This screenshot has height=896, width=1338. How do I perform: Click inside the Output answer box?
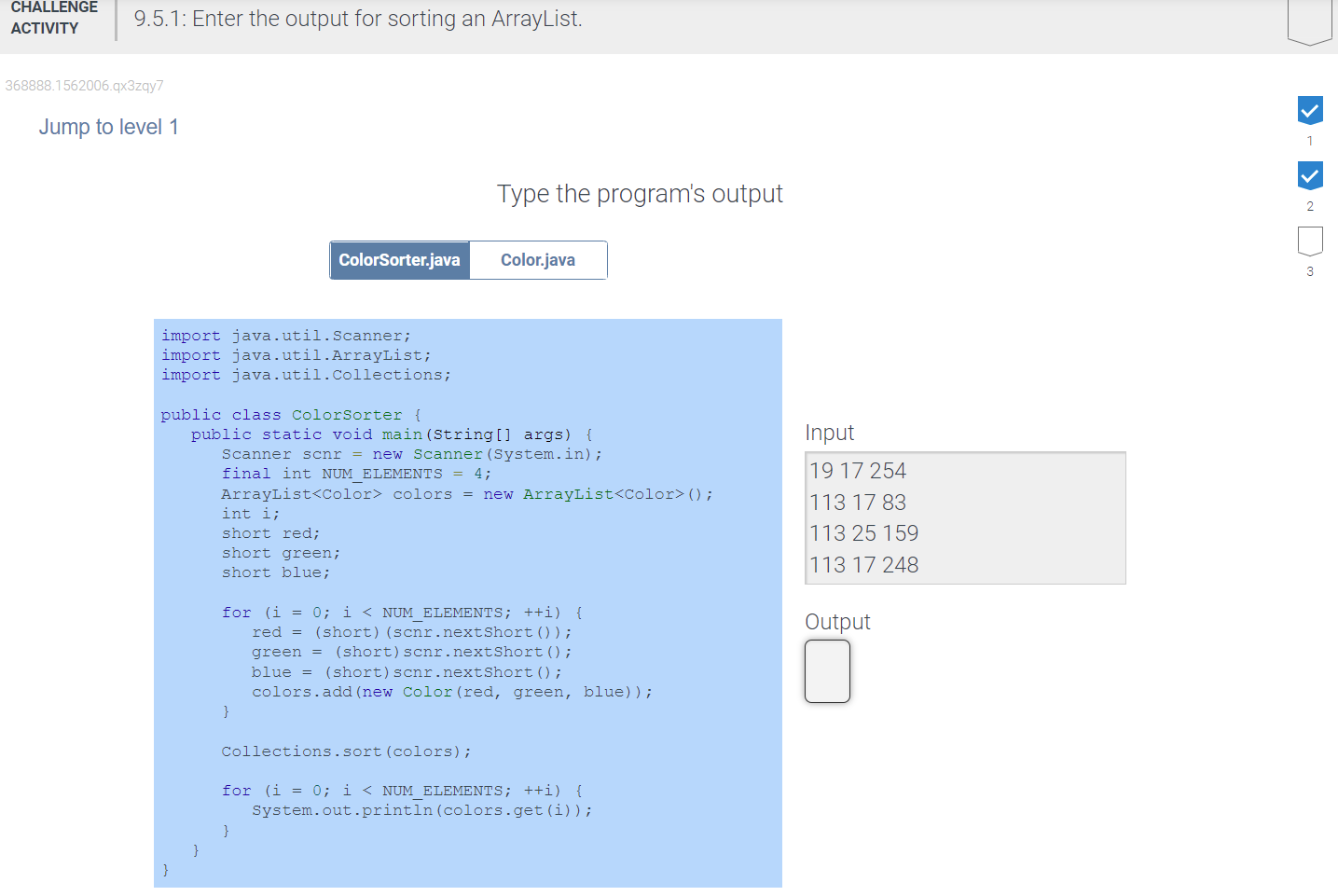[826, 670]
